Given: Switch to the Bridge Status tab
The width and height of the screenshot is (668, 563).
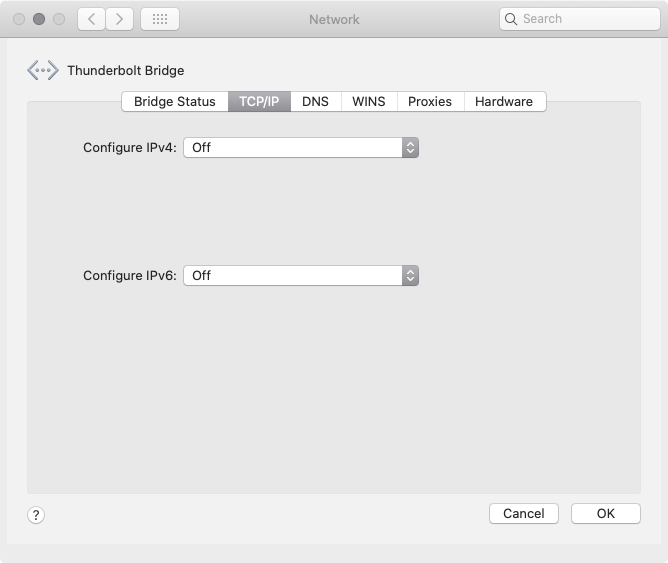Looking at the screenshot, I should click(175, 101).
